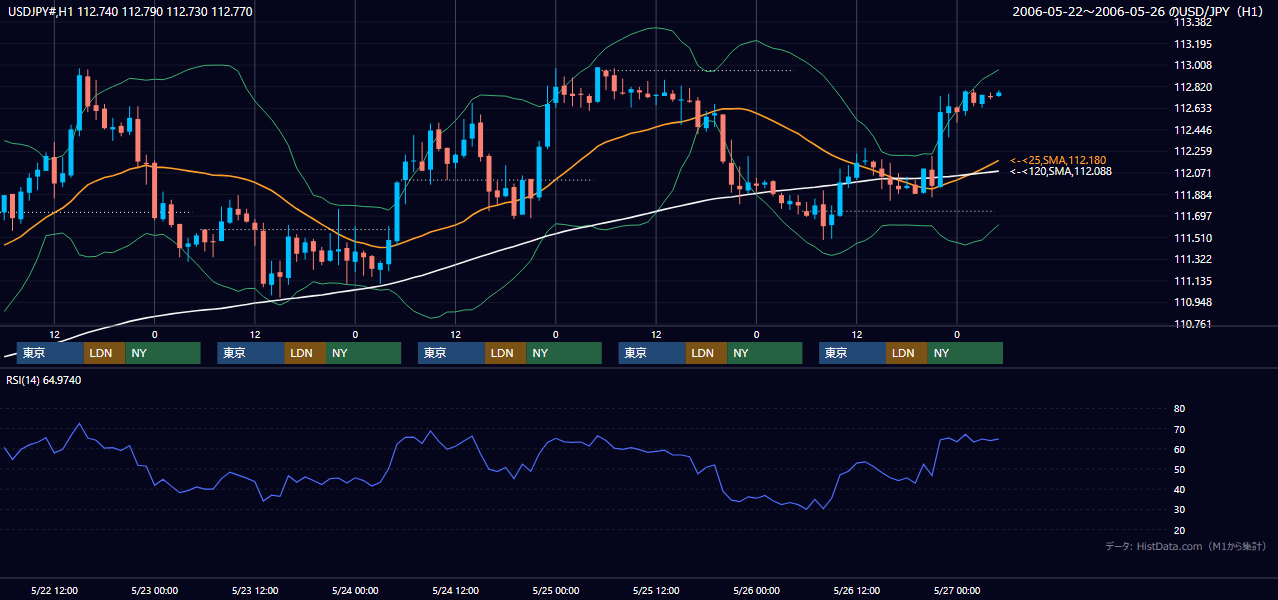Select the 5/23 NY session block
The width and height of the screenshot is (1278, 600).
point(363,353)
